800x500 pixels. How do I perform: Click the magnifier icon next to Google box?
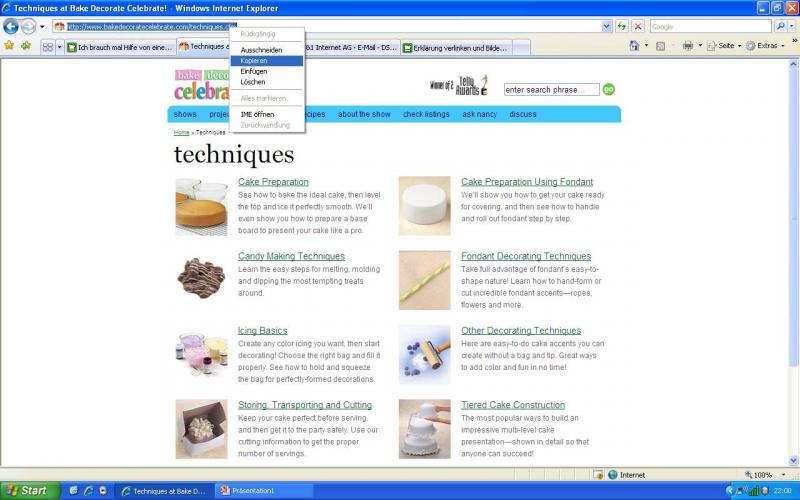click(x=780, y=26)
